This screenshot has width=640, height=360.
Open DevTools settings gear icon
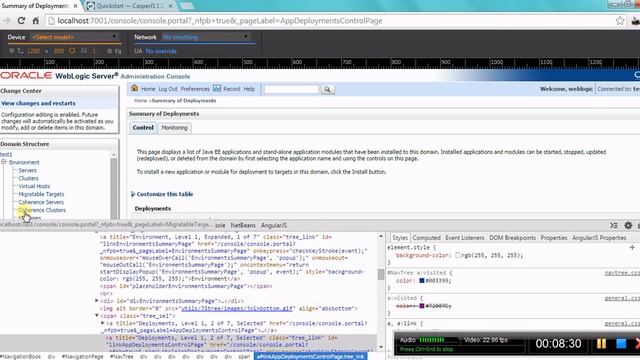coord(628,225)
